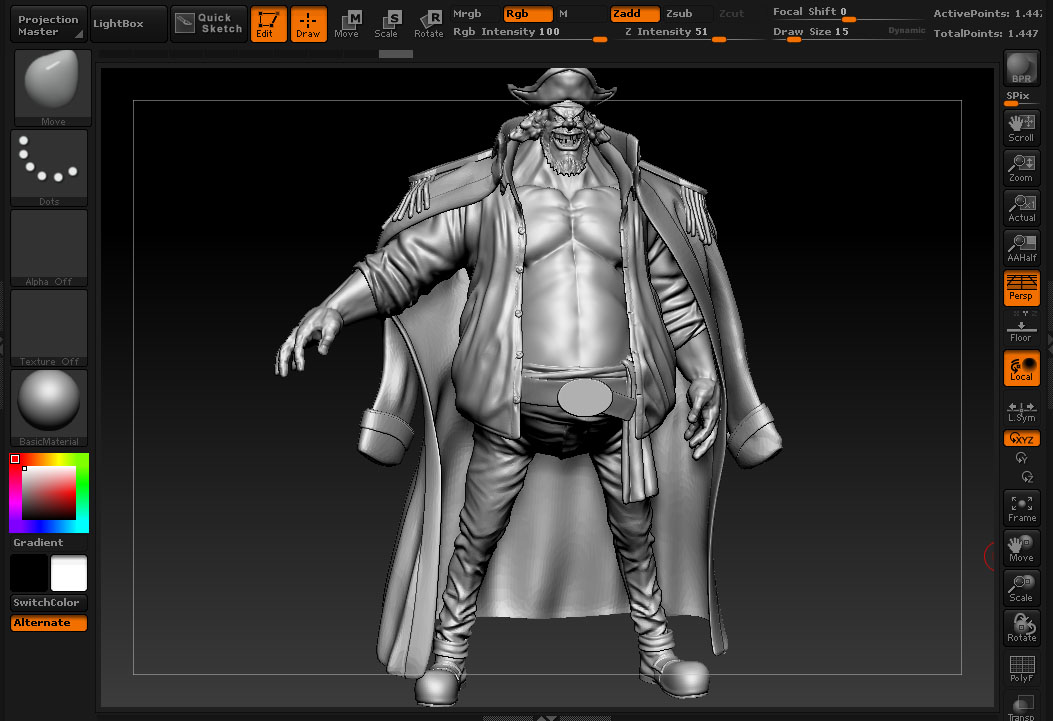Toggle the Rgb painting mode

[x=528, y=13]
